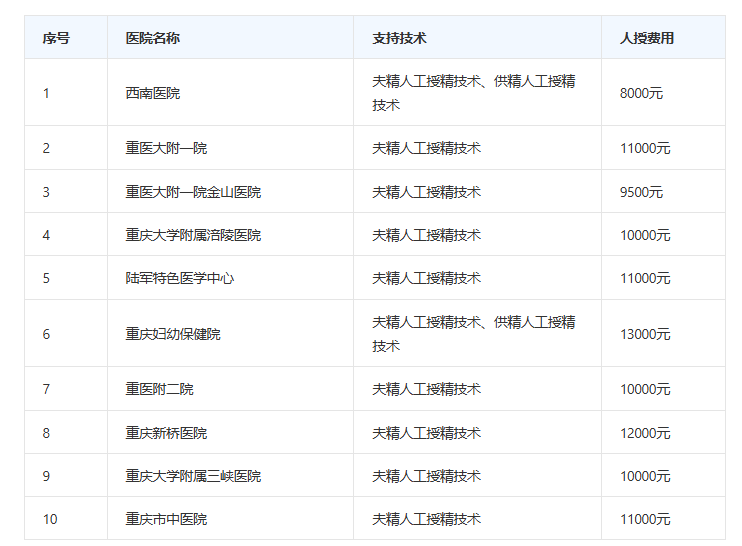The image size is (742, 546).
Task: Select the 重庆大学附属三峡医院 cell
Action: (x=193, y=476)
